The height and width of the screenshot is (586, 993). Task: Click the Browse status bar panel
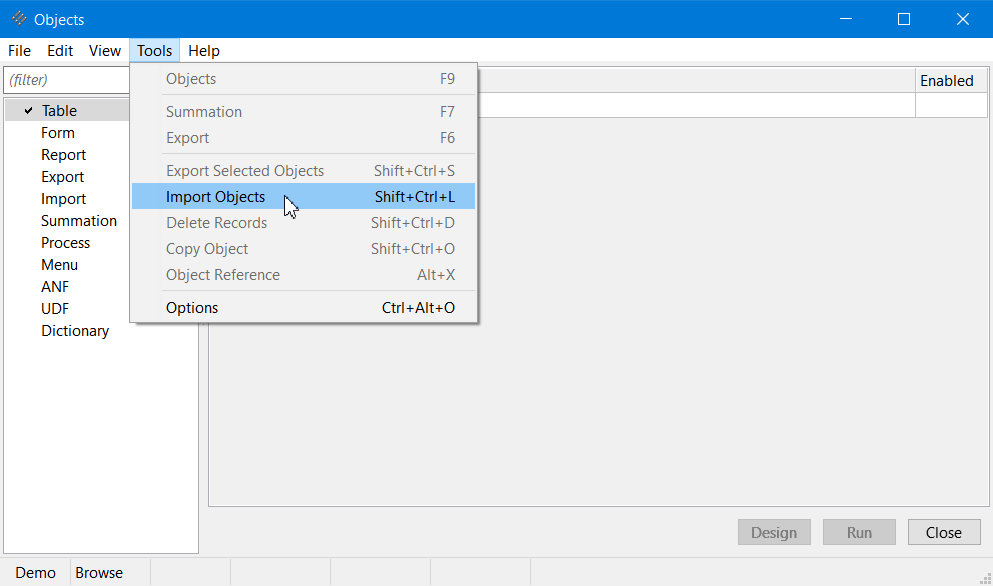(99, 573)
